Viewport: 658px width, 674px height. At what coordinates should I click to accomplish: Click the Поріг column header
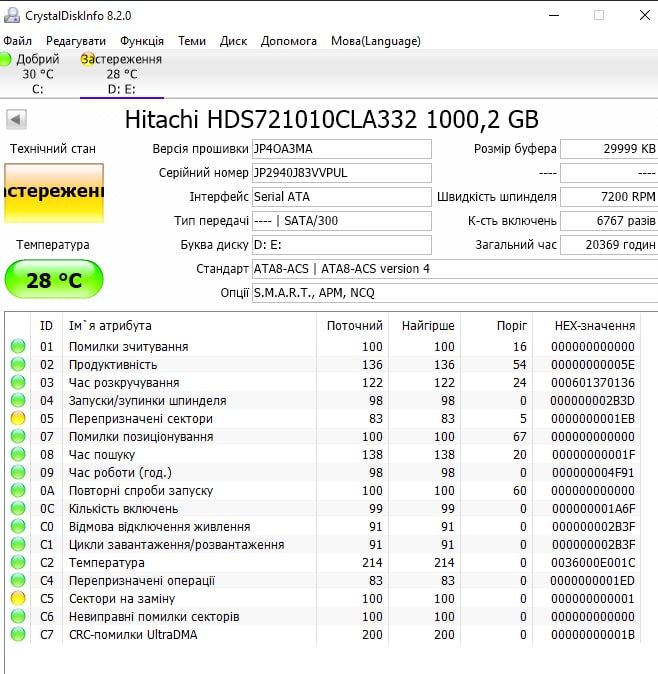(497, 326)
